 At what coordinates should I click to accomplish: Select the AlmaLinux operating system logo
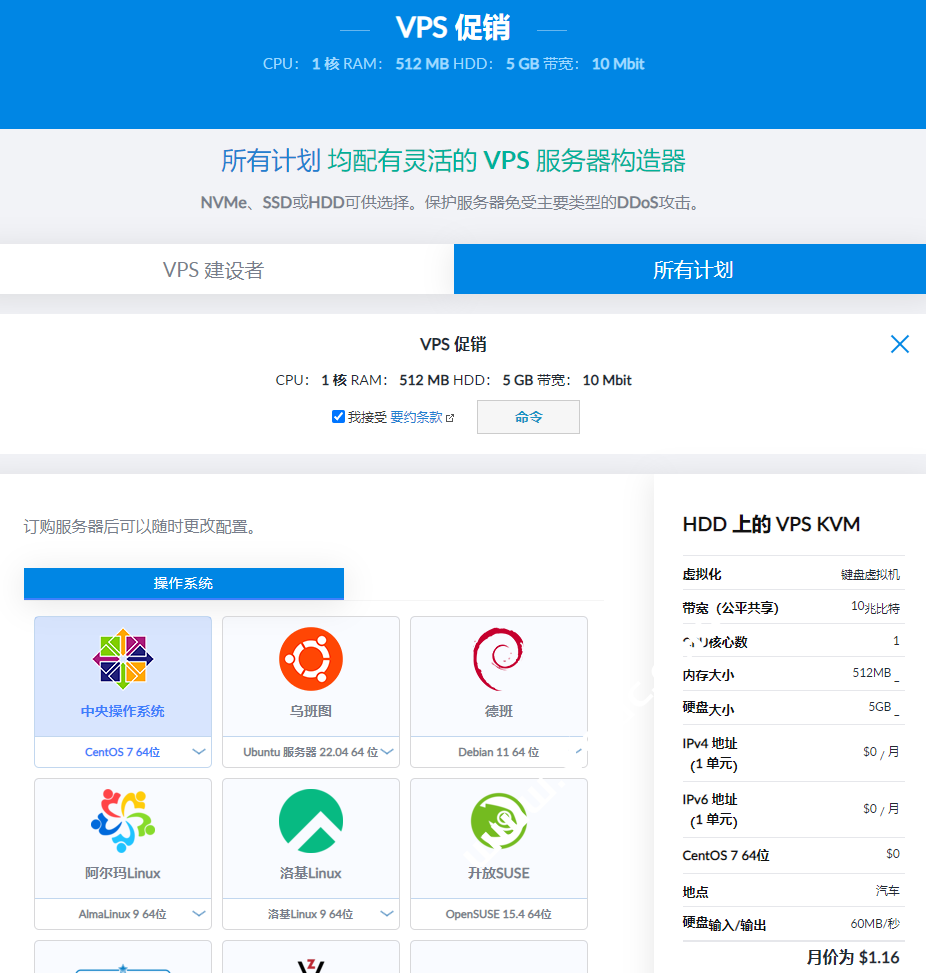(x=122, y=820)
